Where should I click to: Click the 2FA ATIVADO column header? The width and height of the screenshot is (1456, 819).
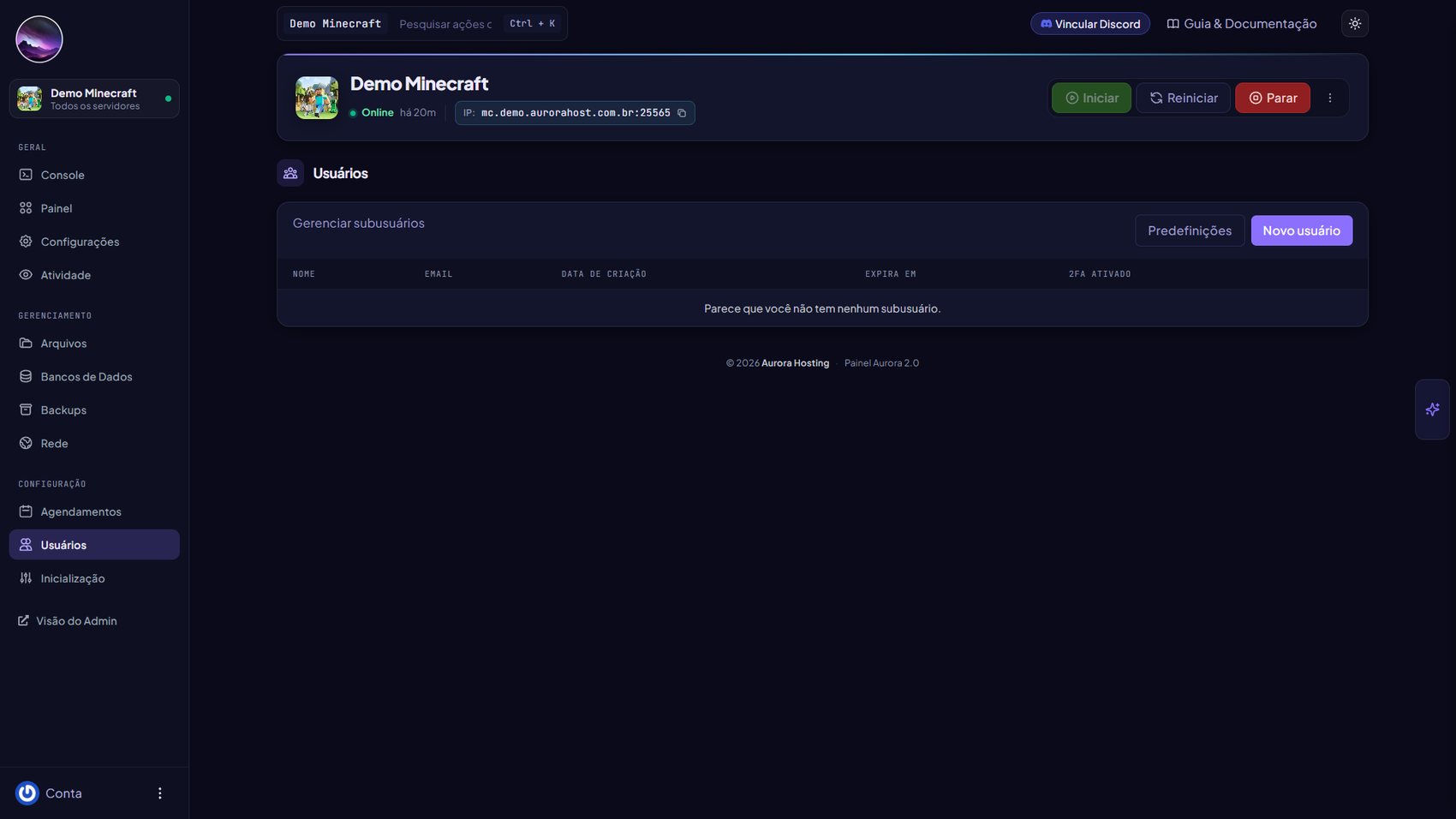pos(1100,274)
